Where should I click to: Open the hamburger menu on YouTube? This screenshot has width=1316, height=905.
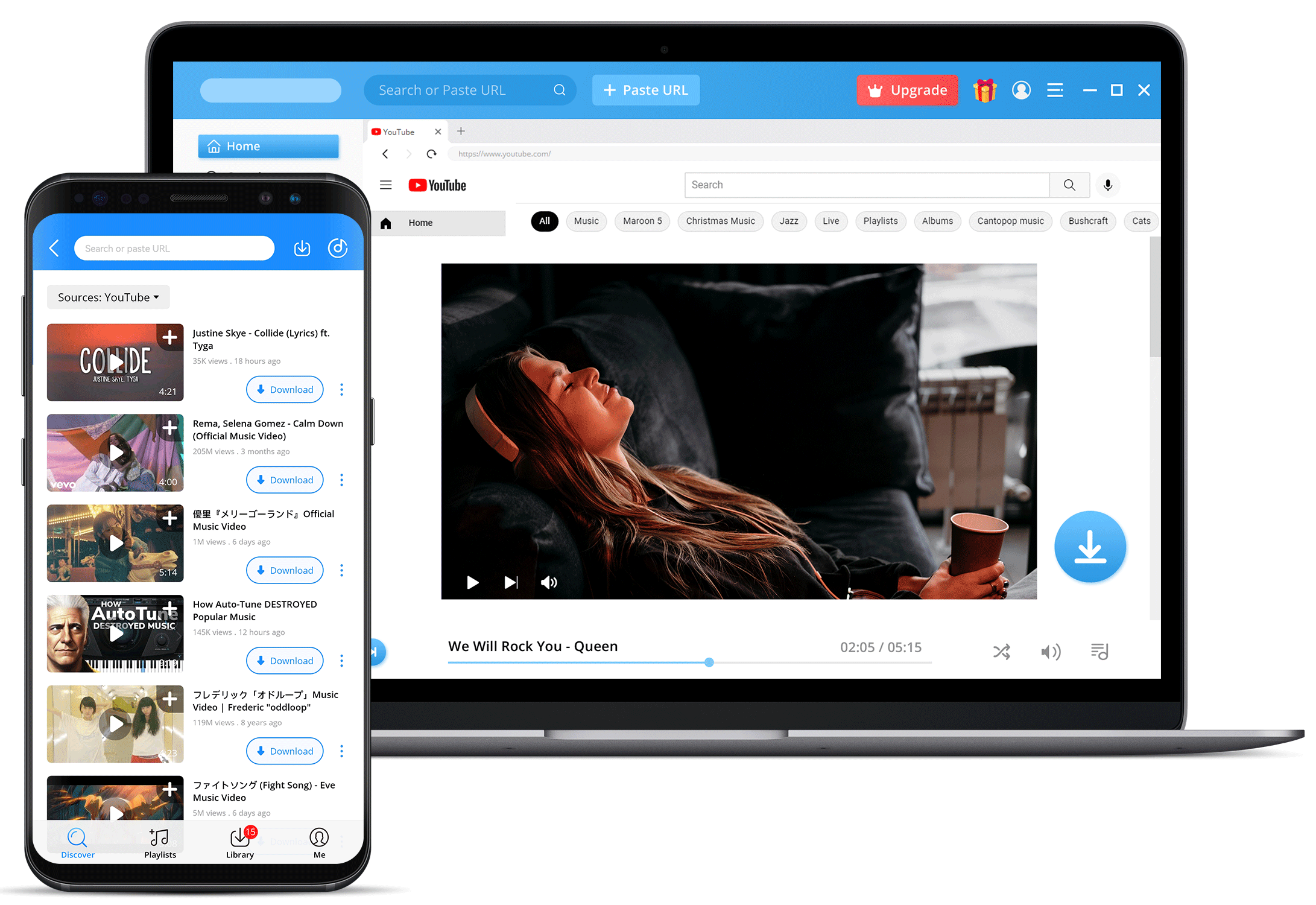[390, 184]
